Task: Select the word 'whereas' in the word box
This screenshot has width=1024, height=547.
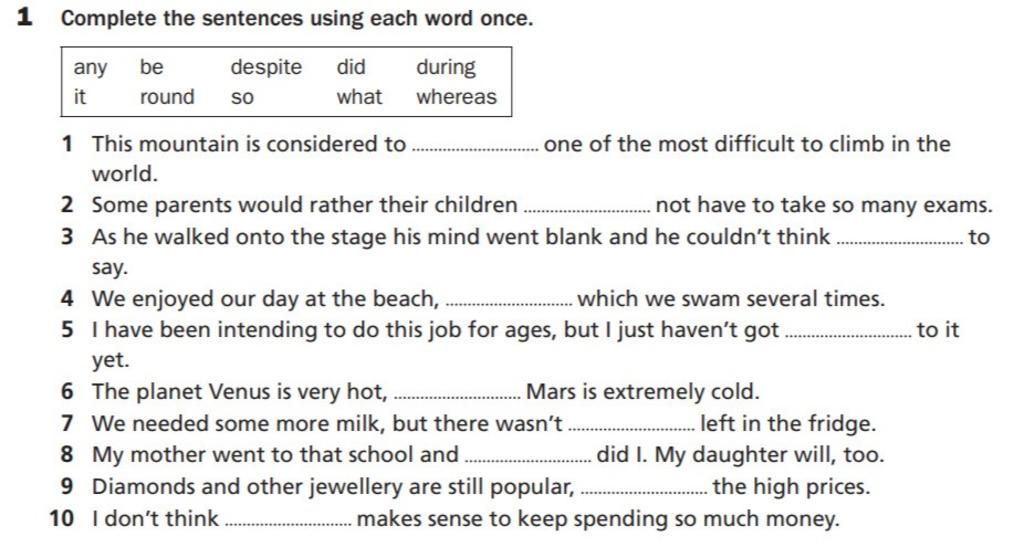Action: coord(456,97)
